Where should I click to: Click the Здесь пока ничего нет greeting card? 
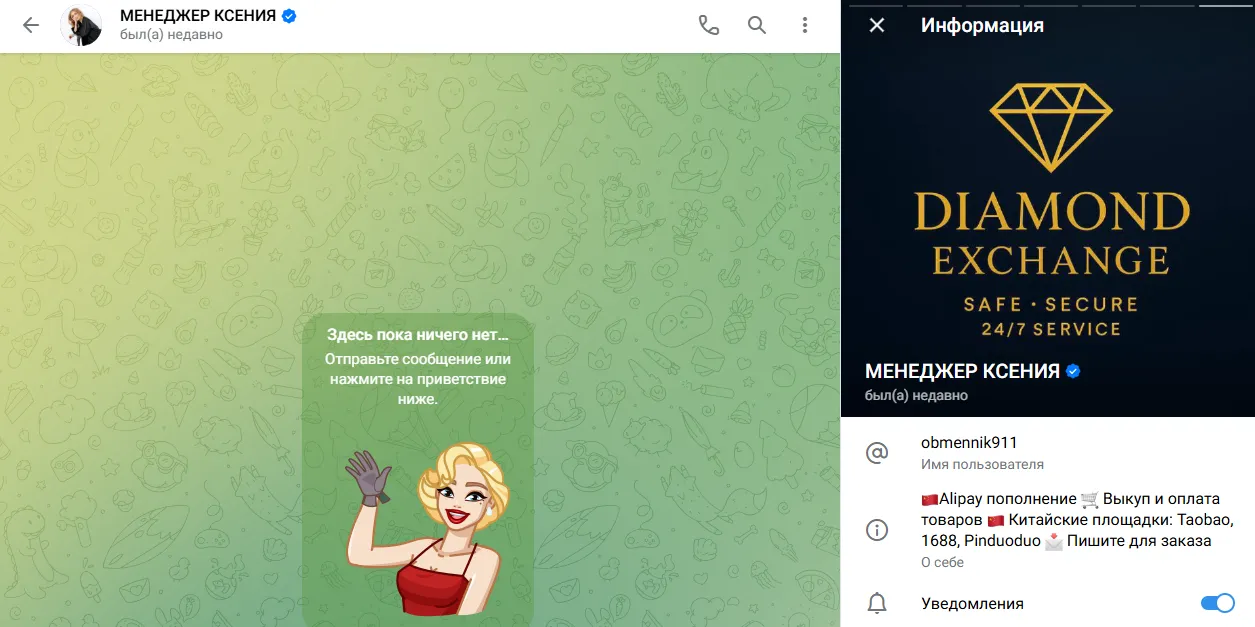point(418,470)
